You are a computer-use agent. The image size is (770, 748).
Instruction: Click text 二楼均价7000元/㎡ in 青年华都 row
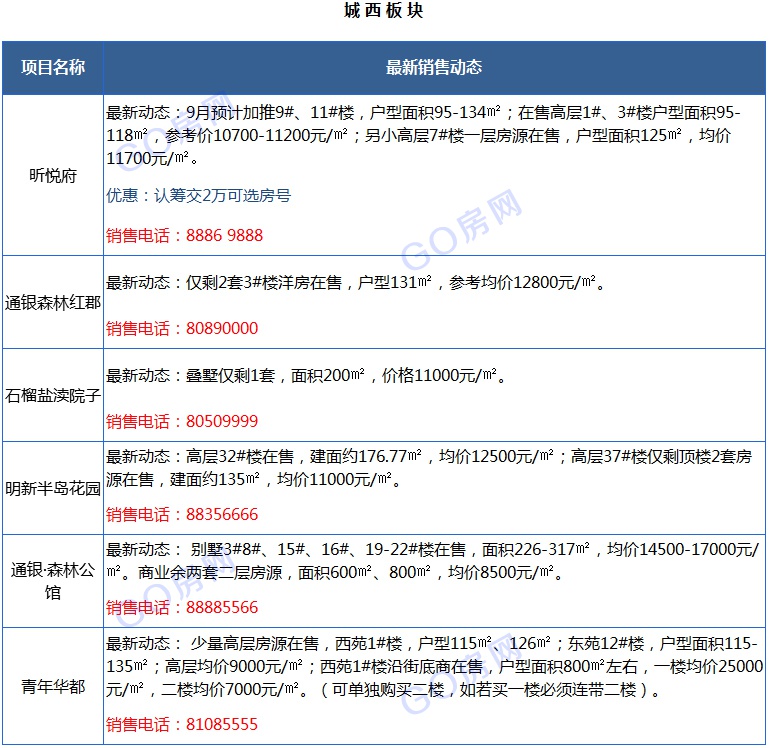pos(230,690)
